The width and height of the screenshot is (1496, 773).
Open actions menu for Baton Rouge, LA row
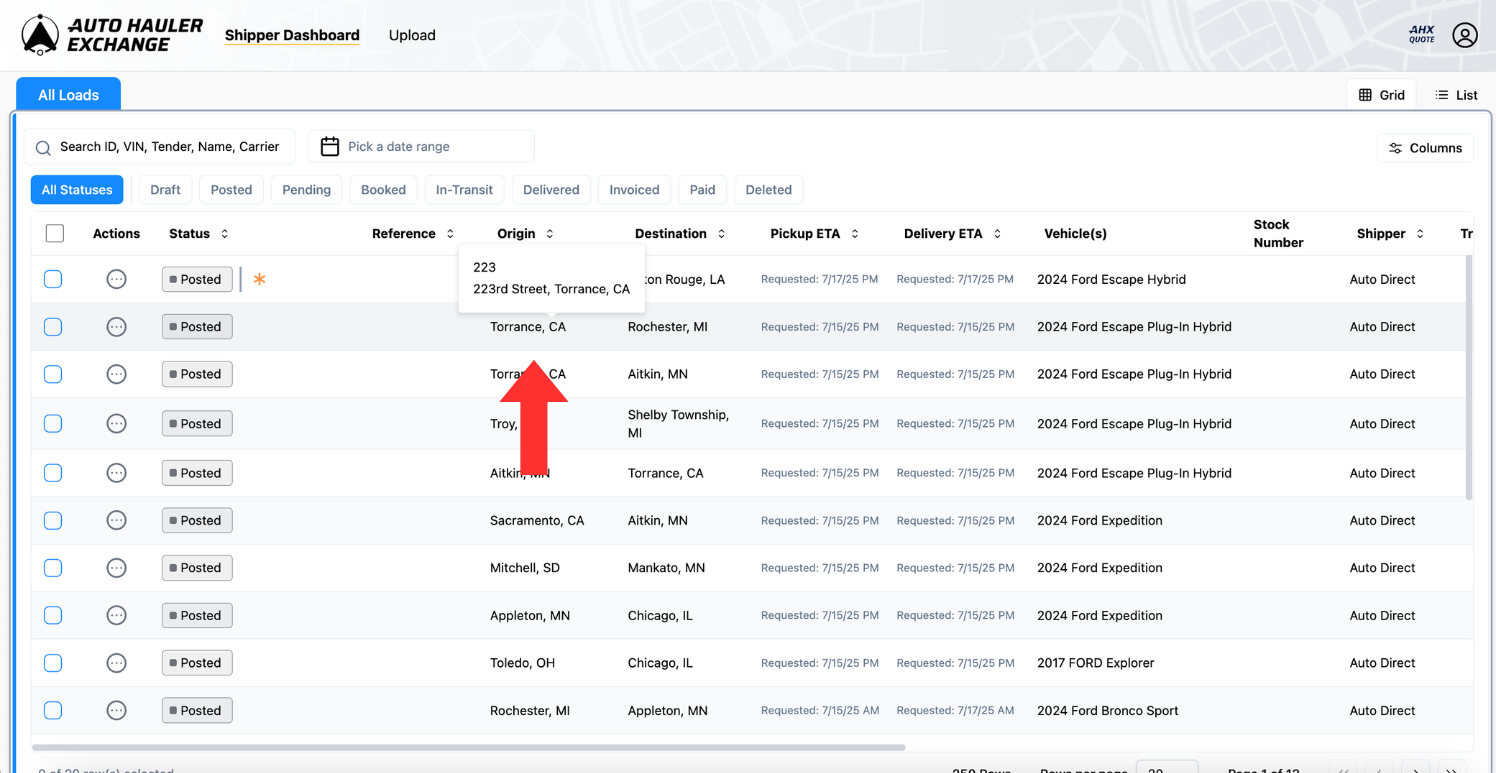click(x=117, y=279)
